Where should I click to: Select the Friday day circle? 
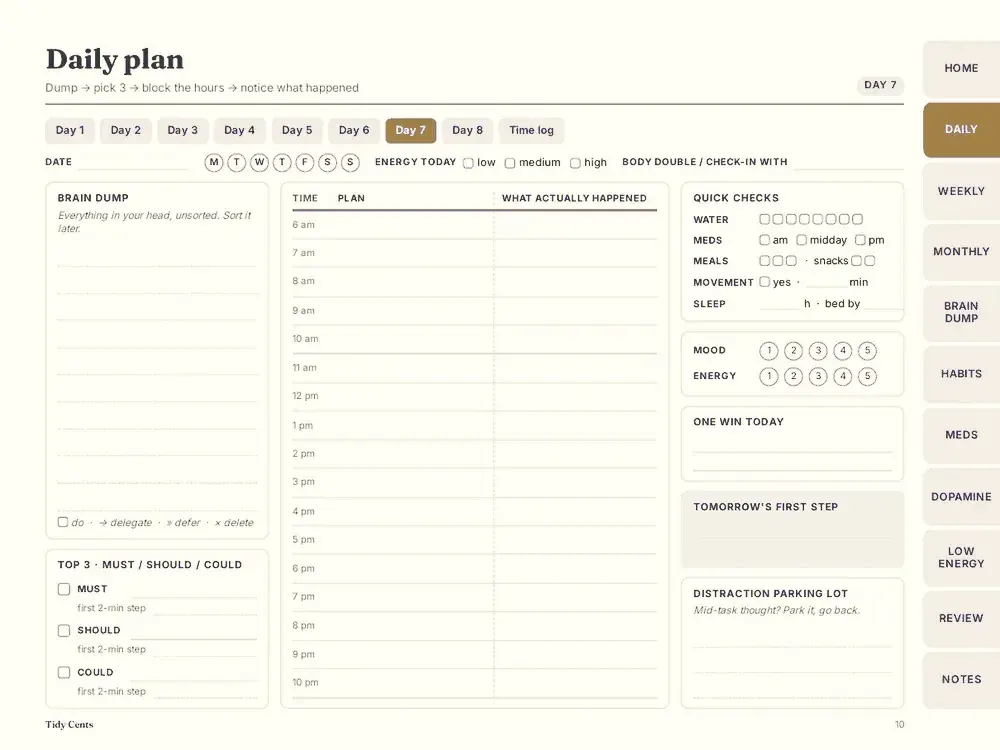click(x=305, y=162)
